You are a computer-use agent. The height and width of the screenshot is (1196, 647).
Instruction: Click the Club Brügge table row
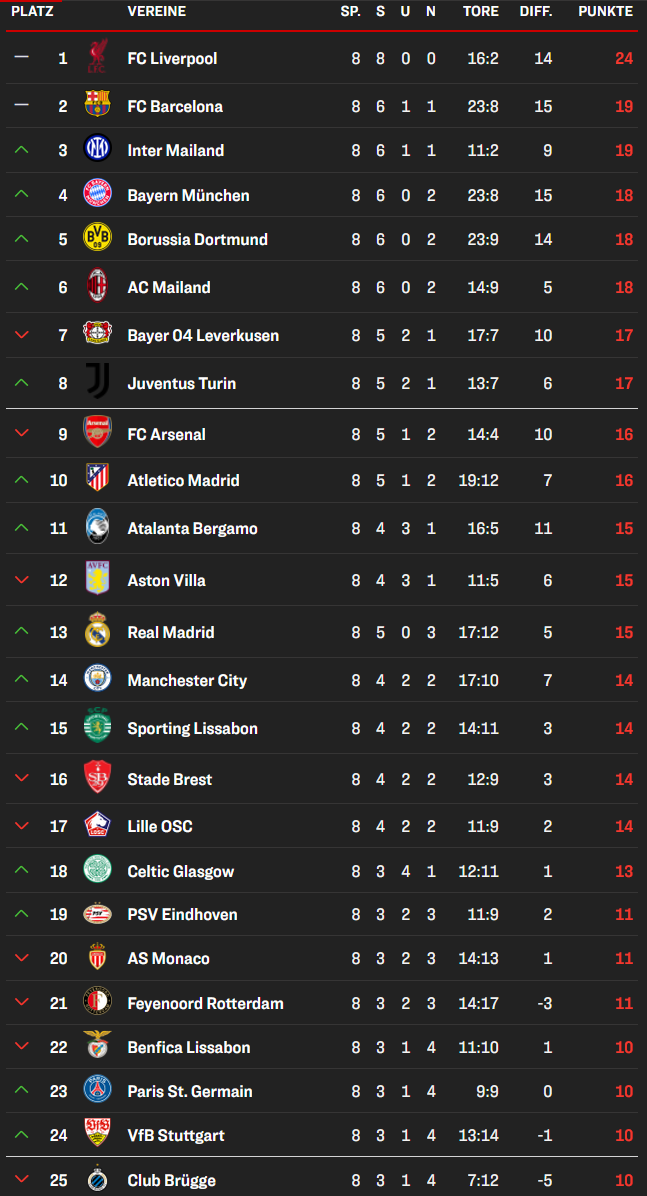324,1178
